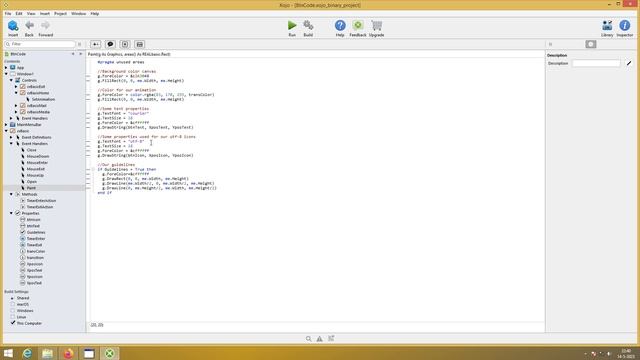Open the Help menu
This screenshot has width=640, height=360.
click(x=95, y=13)
